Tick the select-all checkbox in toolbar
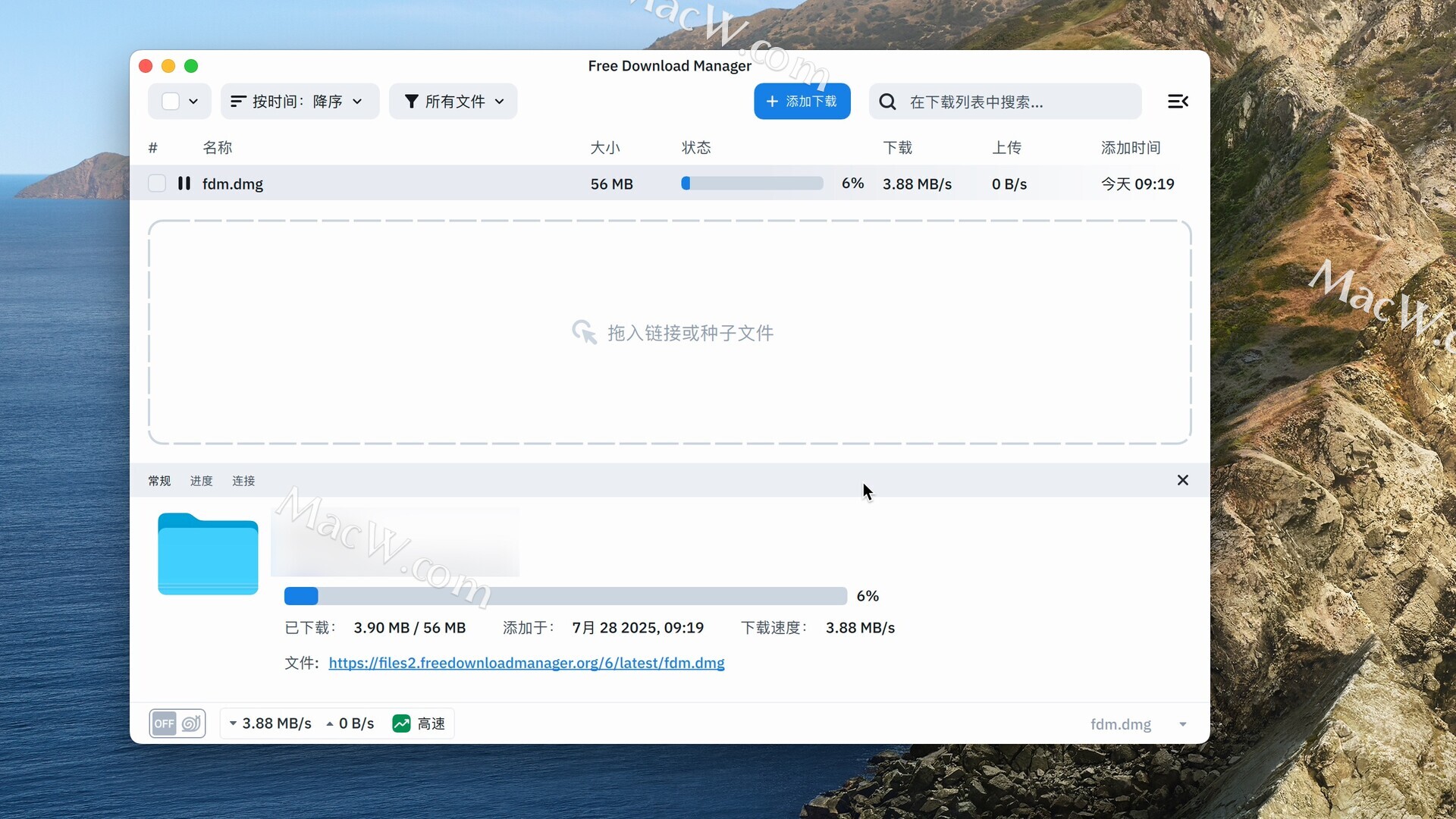Screen dimensions: 1456x819 171,102
